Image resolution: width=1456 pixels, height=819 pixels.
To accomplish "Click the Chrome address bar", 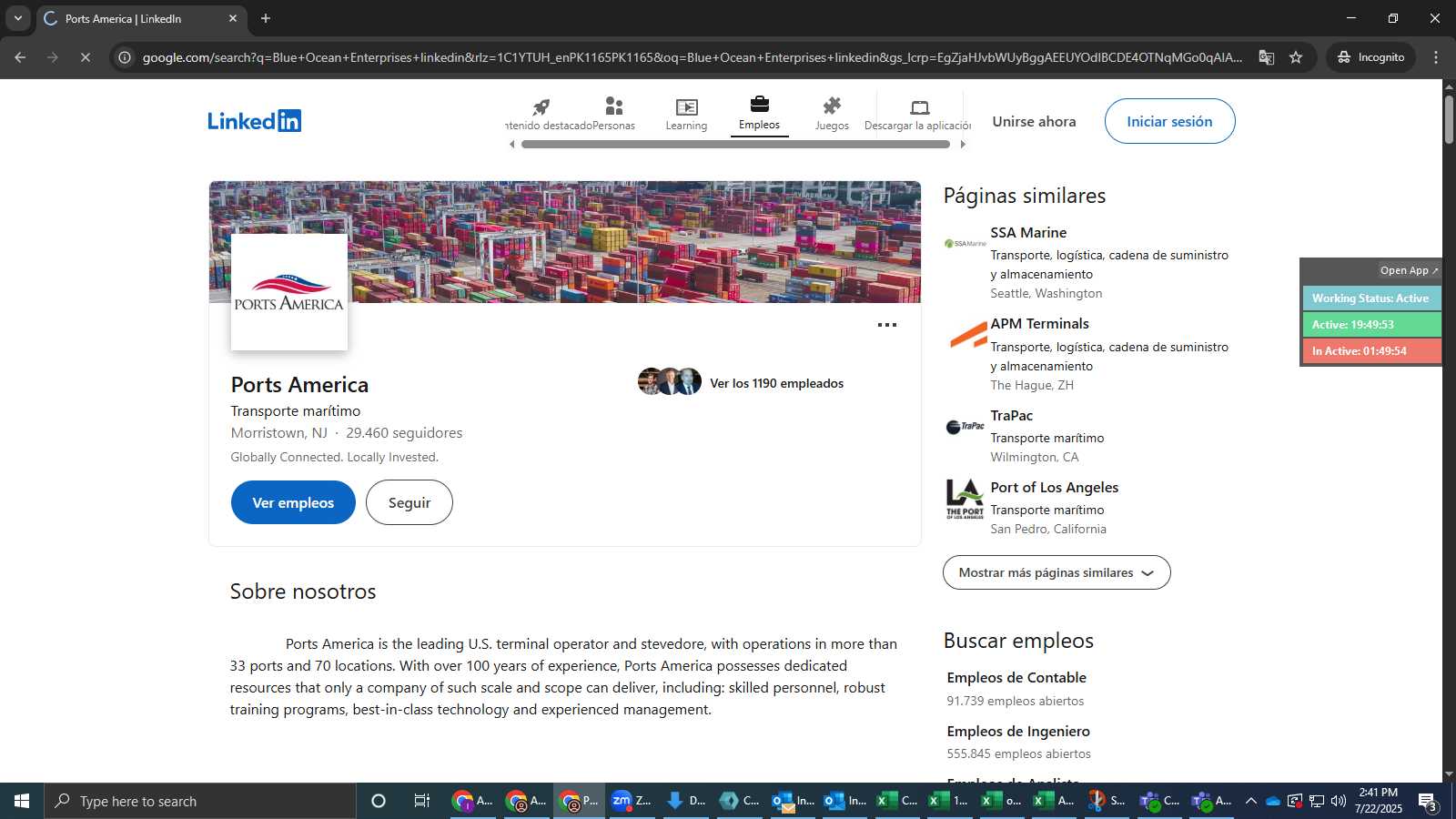I will point(692,57).
